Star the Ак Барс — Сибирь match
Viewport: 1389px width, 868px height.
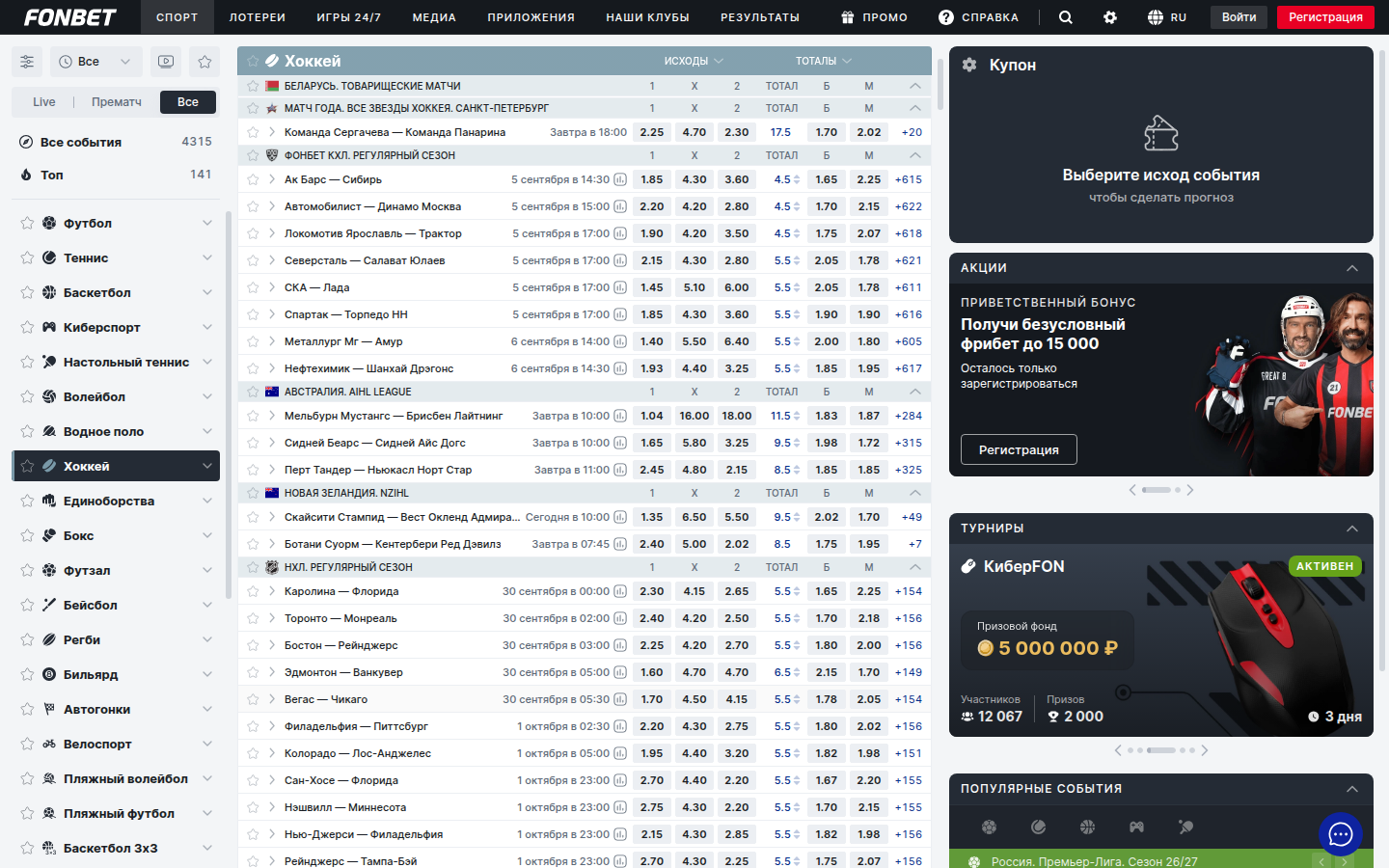click(x=253, y=179)
